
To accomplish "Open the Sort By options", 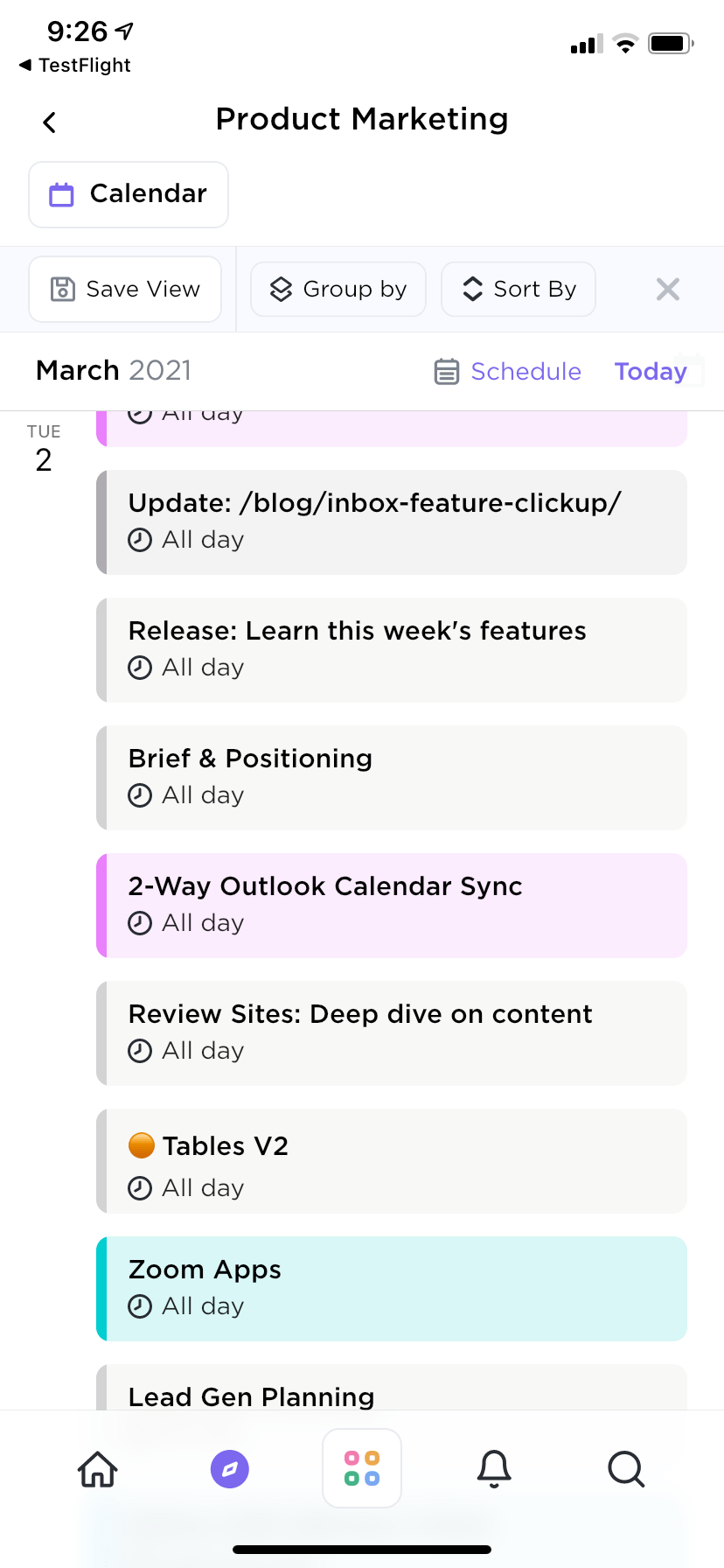I will (519, 289).
